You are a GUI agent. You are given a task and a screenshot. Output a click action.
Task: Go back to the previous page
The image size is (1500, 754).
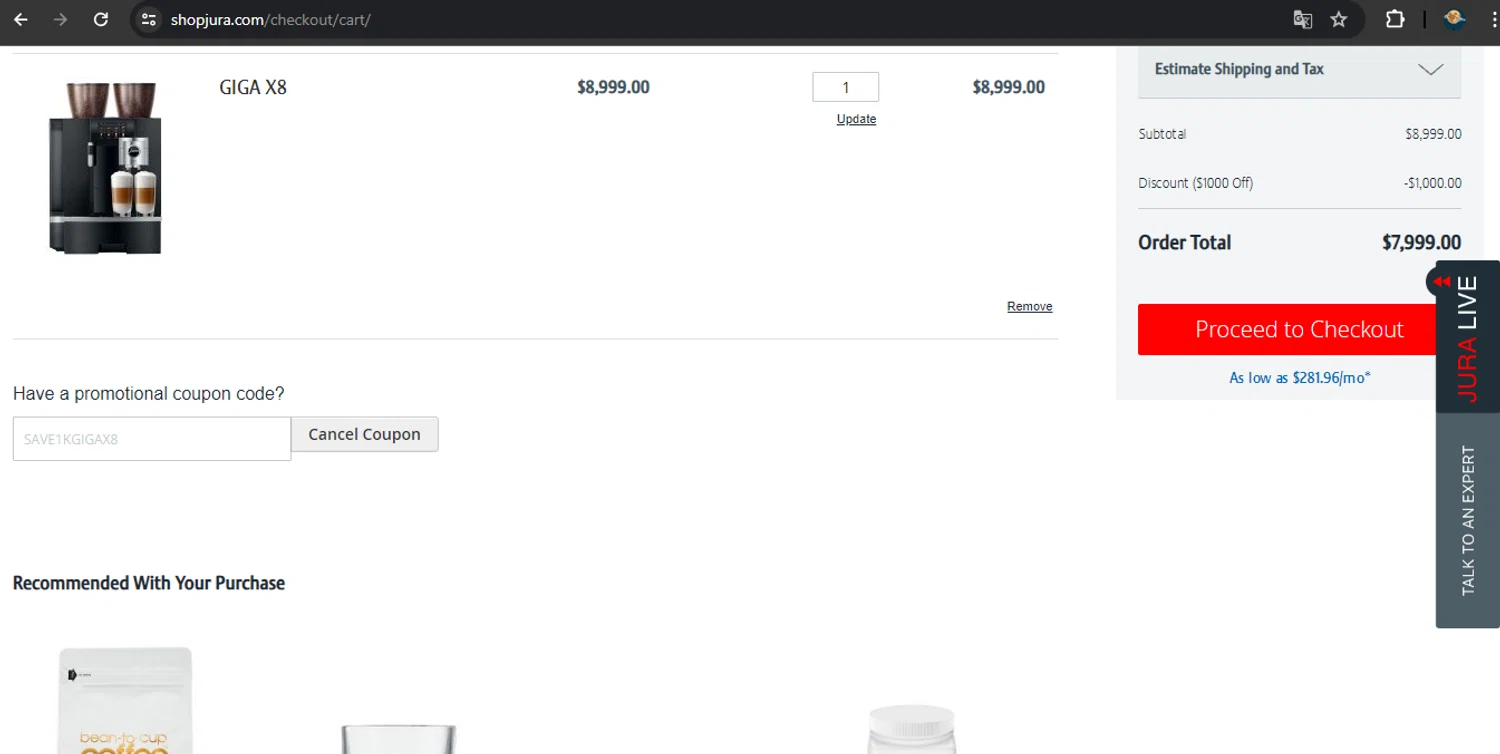(21, 19)
